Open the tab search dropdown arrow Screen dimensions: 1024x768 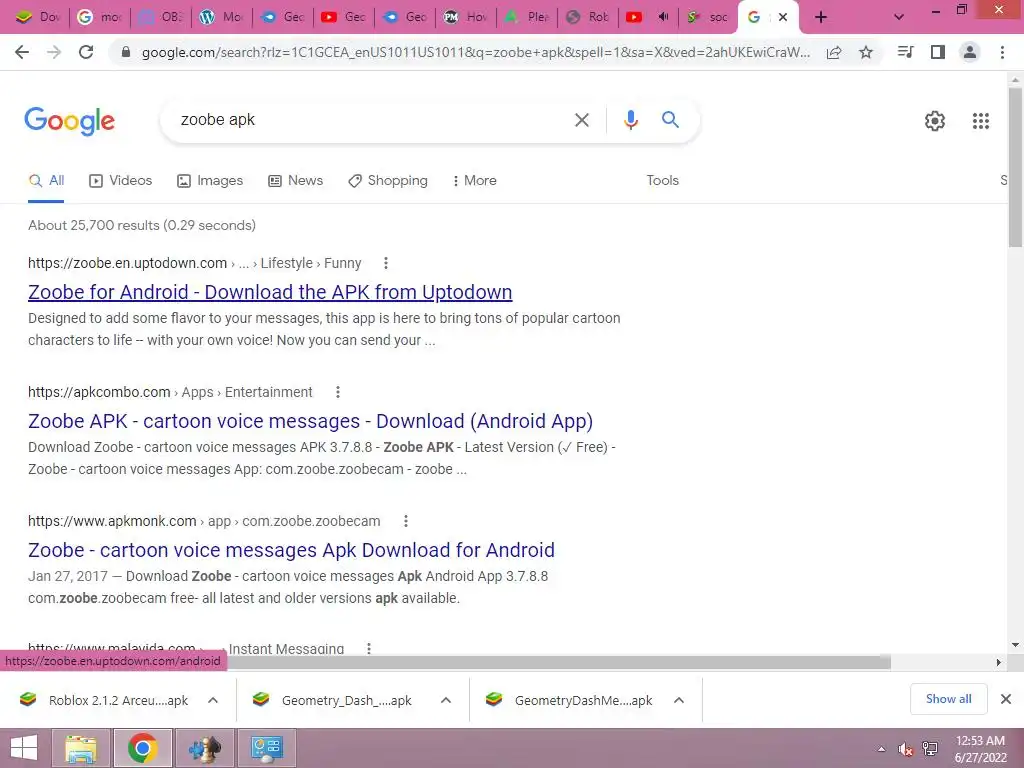[x=899, y=18]
